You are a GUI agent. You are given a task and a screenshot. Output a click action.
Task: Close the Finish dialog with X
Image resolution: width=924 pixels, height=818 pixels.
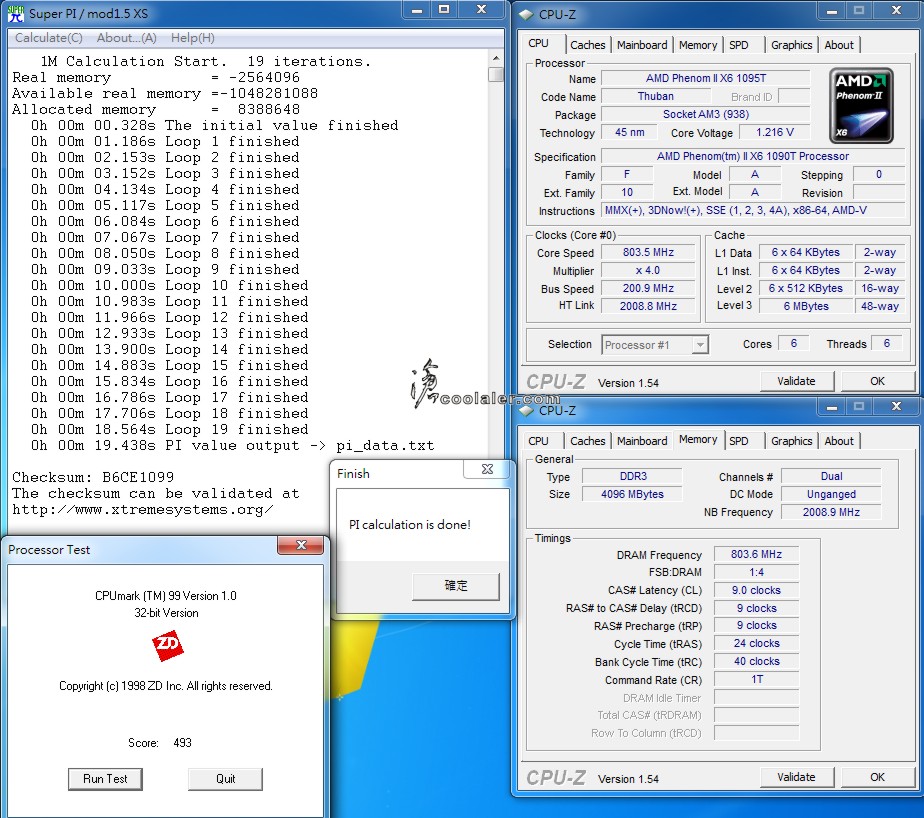click(x=487, y=469)
